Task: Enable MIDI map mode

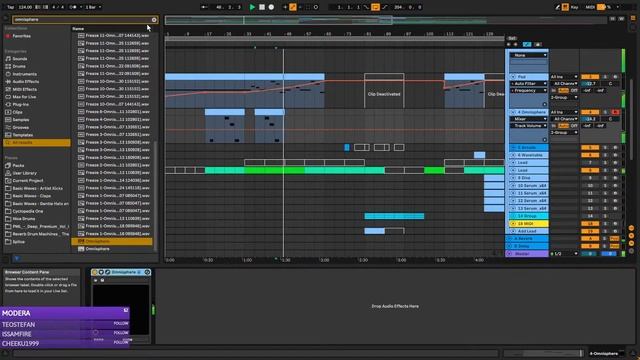Action: [x=590, y=7]
